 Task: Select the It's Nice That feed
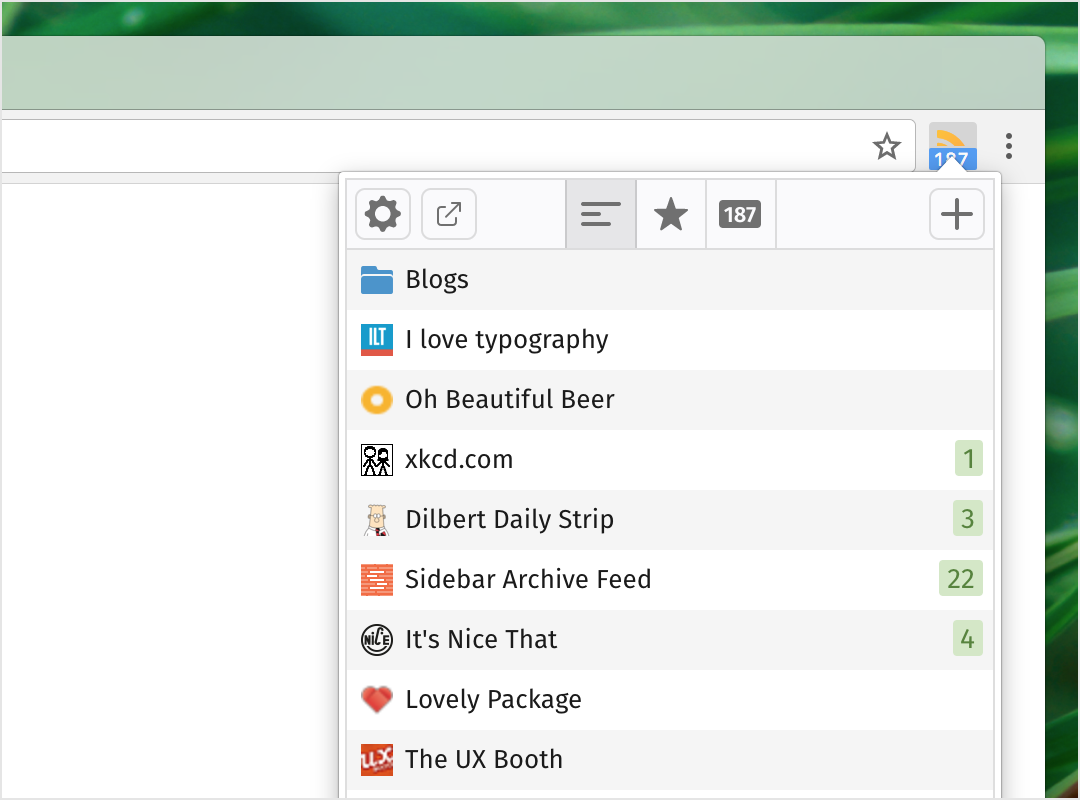[x=669, y=639]
